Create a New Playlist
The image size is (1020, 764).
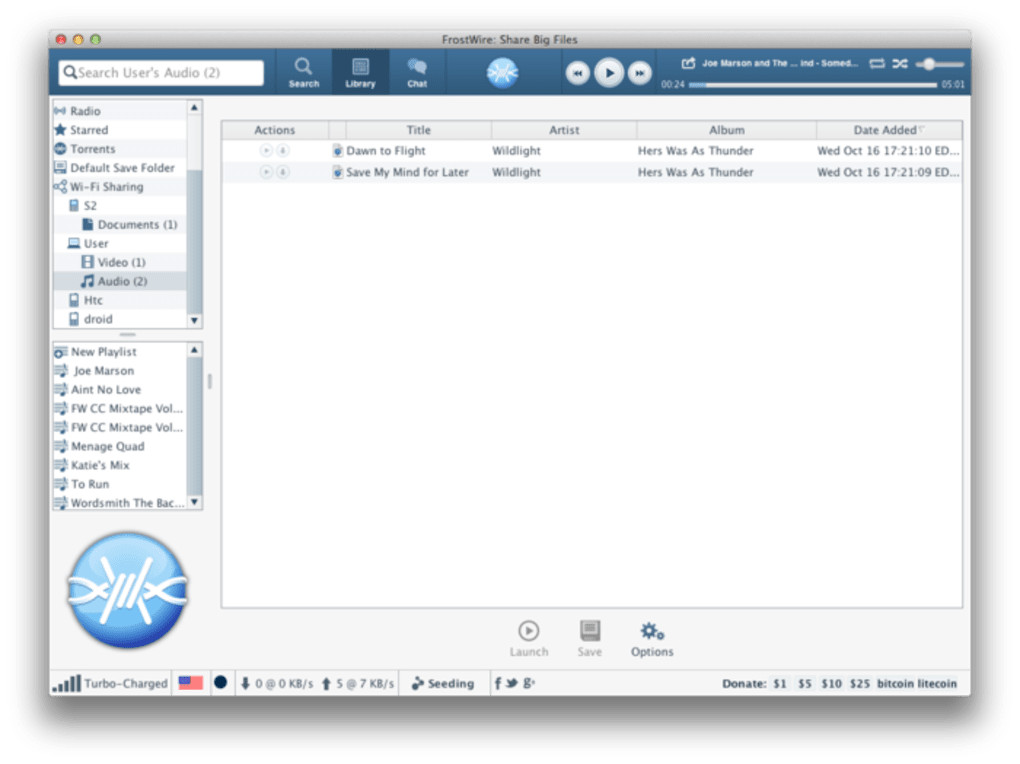click(120, 351)
